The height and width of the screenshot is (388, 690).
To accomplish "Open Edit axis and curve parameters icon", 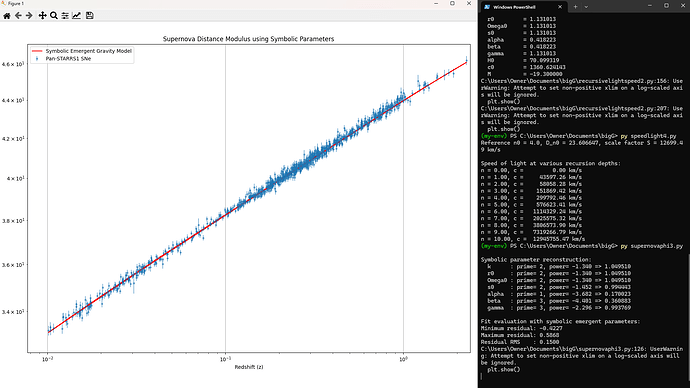I will coord(77,15).
